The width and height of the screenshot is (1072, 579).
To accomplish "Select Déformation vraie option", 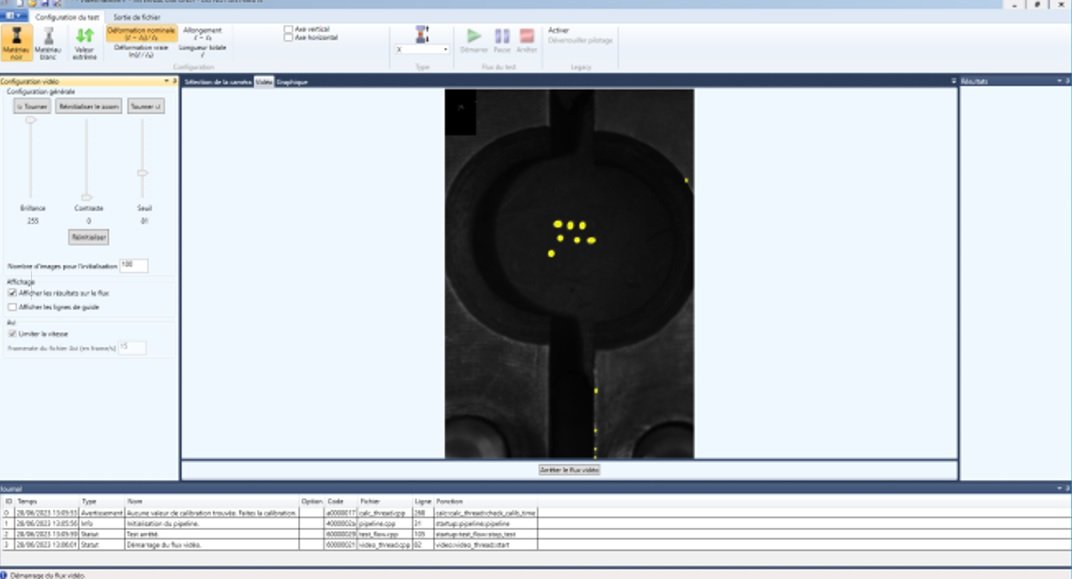I will coord(142,51).
